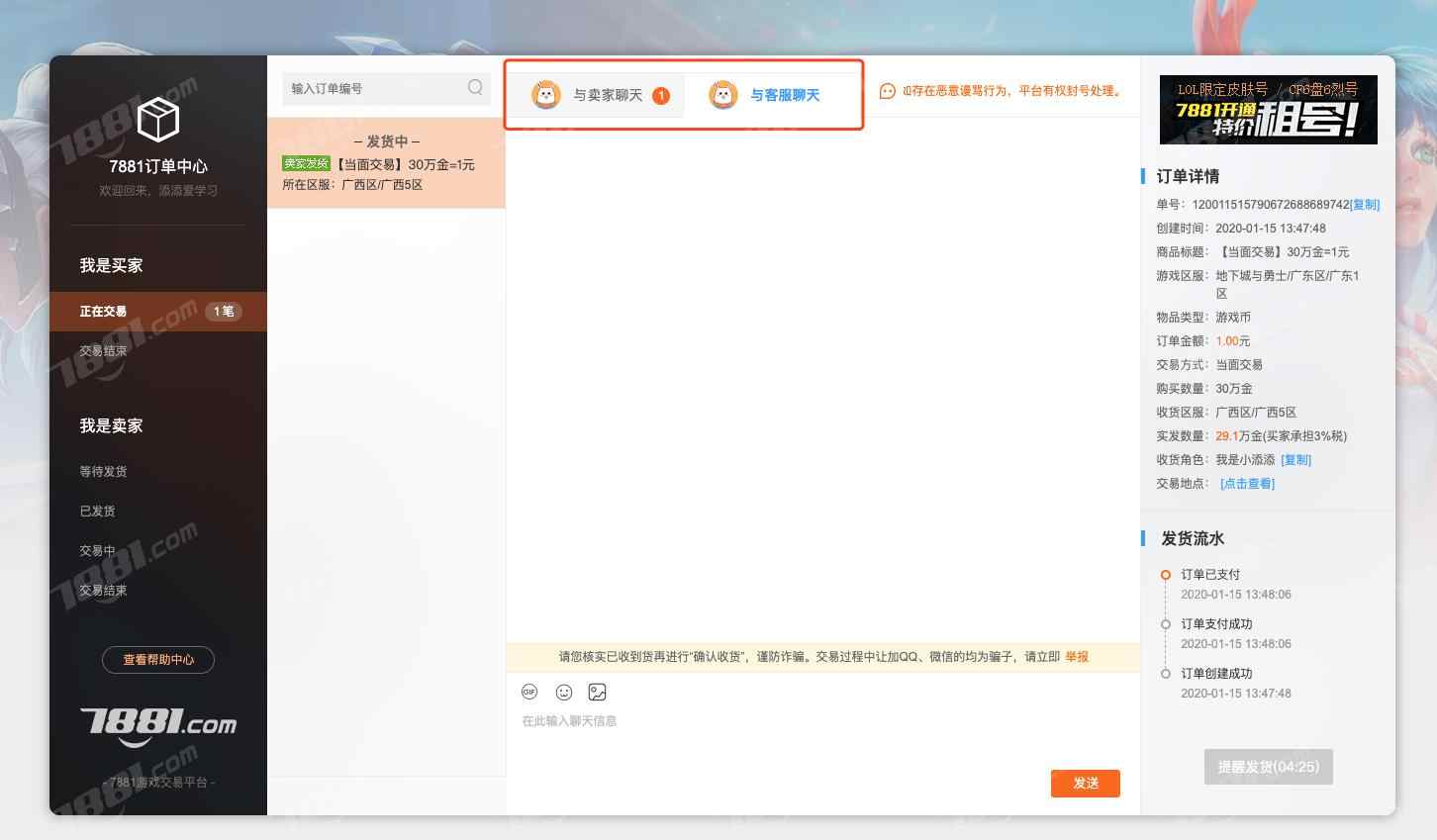1437x840 pixels.
Task: Click the 查看帮助中心 button
Action: (x=158, y=660)
